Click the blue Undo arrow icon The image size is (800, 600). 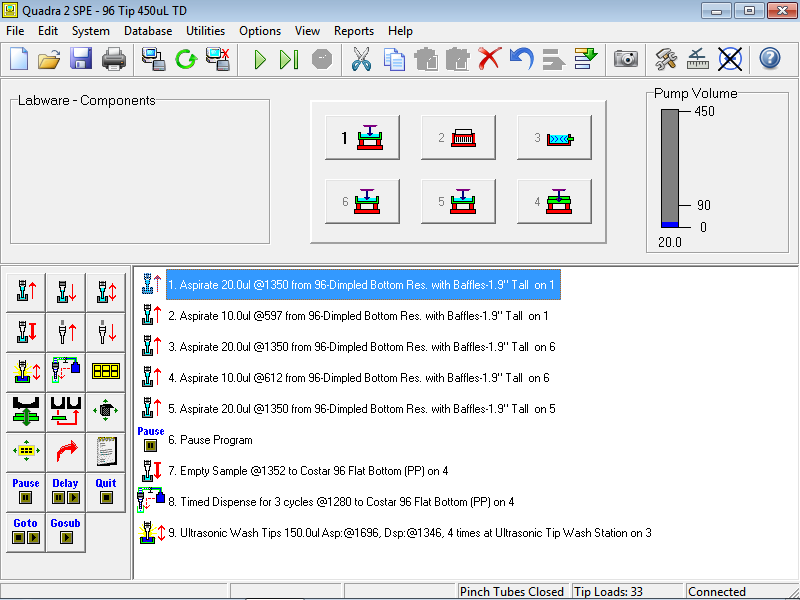click(521, 59)
